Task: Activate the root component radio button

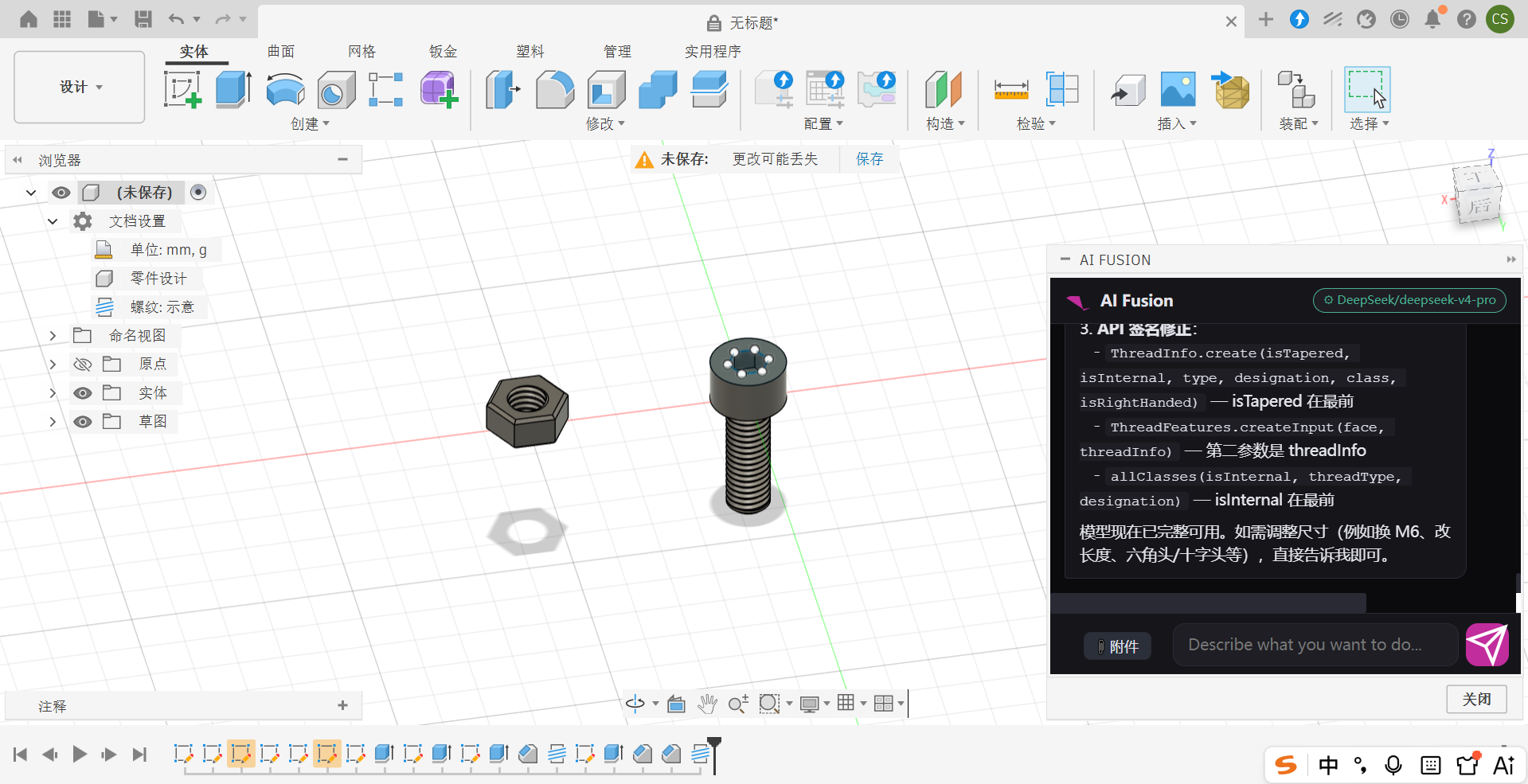Action: [x=199, y=192]
